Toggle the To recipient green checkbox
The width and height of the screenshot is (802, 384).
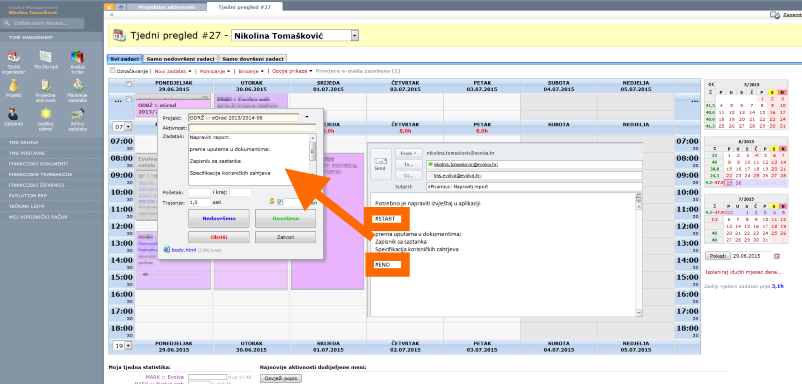[x=431, y=164]
